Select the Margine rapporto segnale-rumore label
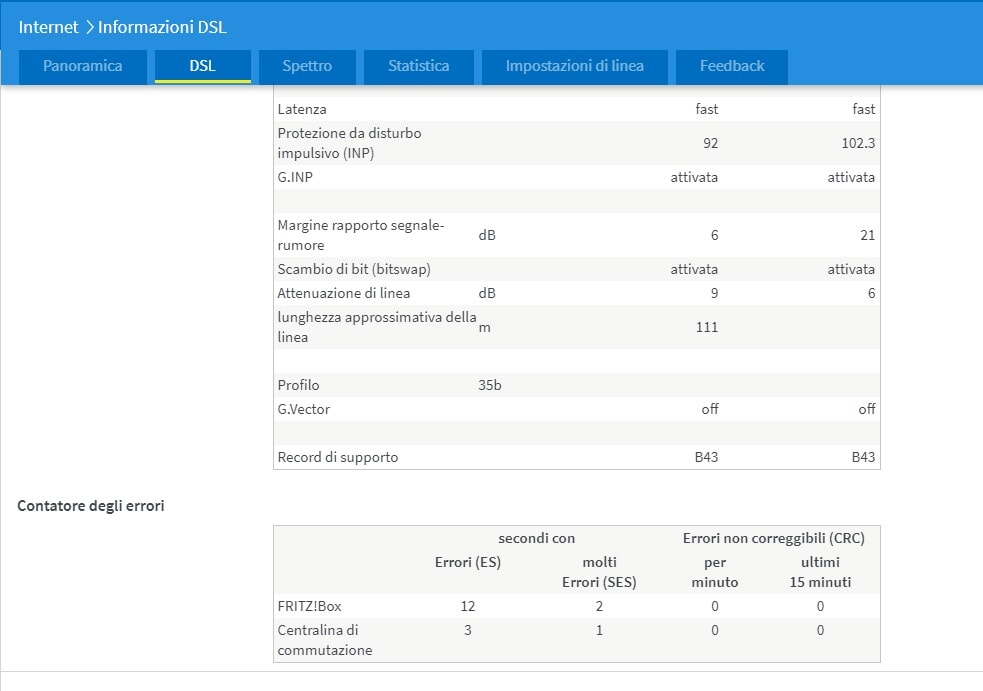This screenshot has height=691, width=983. click(x=360, y=235)
